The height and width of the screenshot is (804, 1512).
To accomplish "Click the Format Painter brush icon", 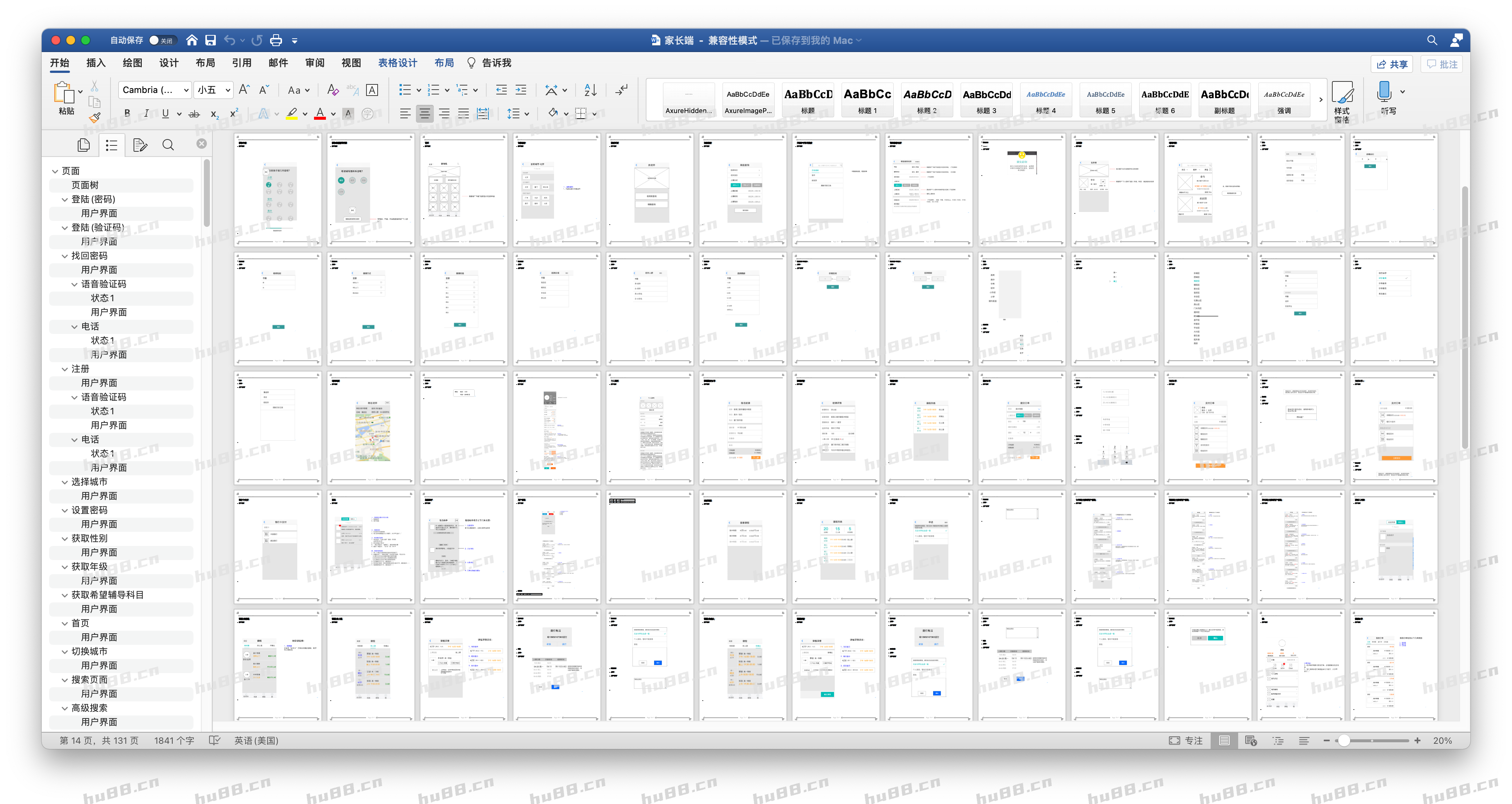I will point(94,118).
